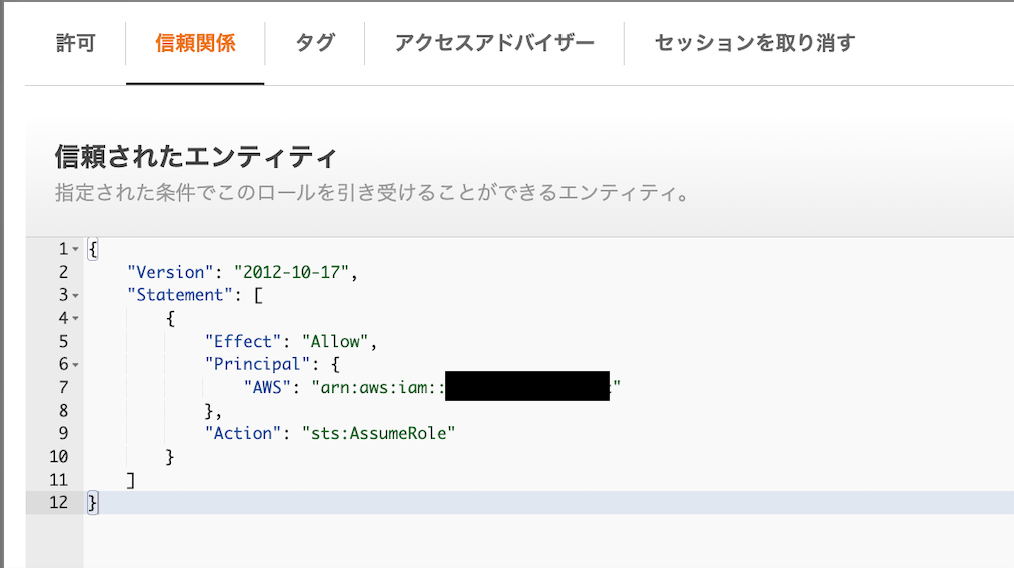Click the "sts:AssumeRole" value
1014x568 pixels.
pyautogui.click(x=378, y=433)
